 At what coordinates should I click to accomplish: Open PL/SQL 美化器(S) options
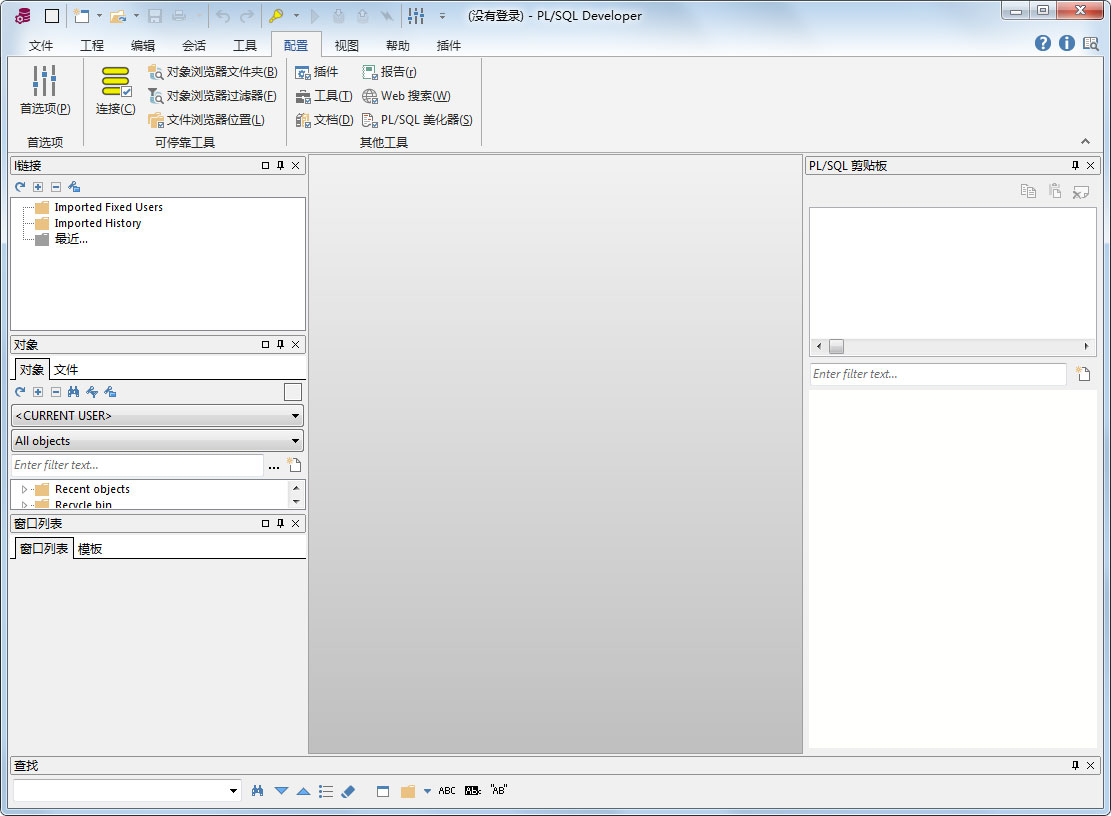417,120
